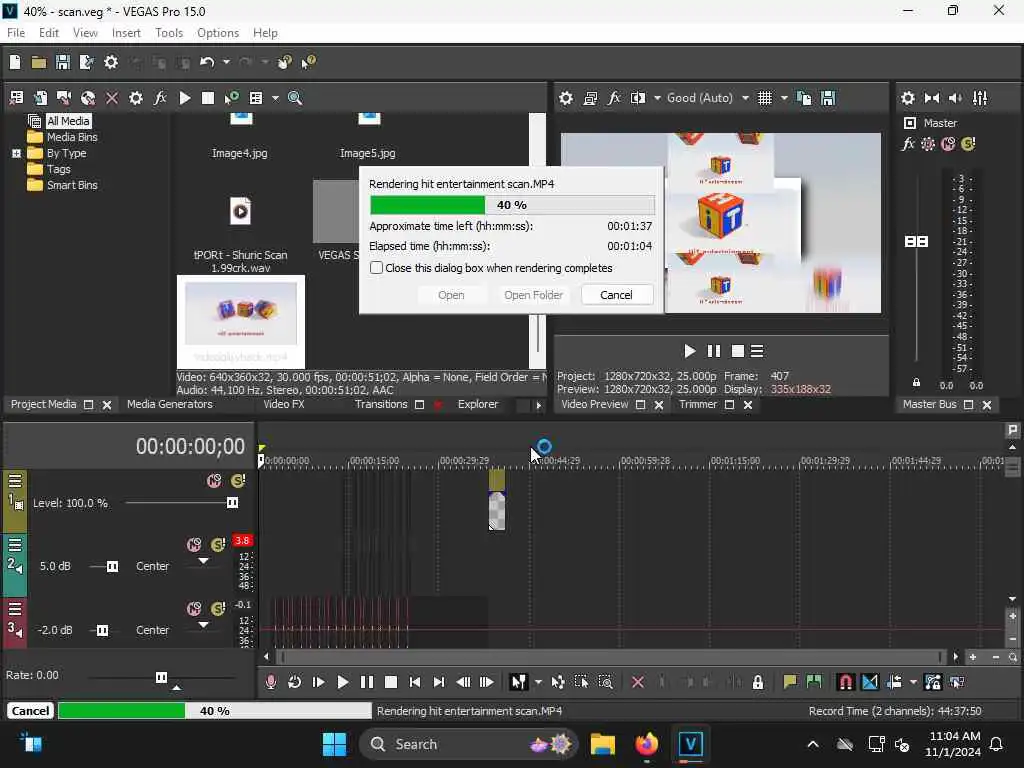Open Media FX in Project Media toolbar

160,98
